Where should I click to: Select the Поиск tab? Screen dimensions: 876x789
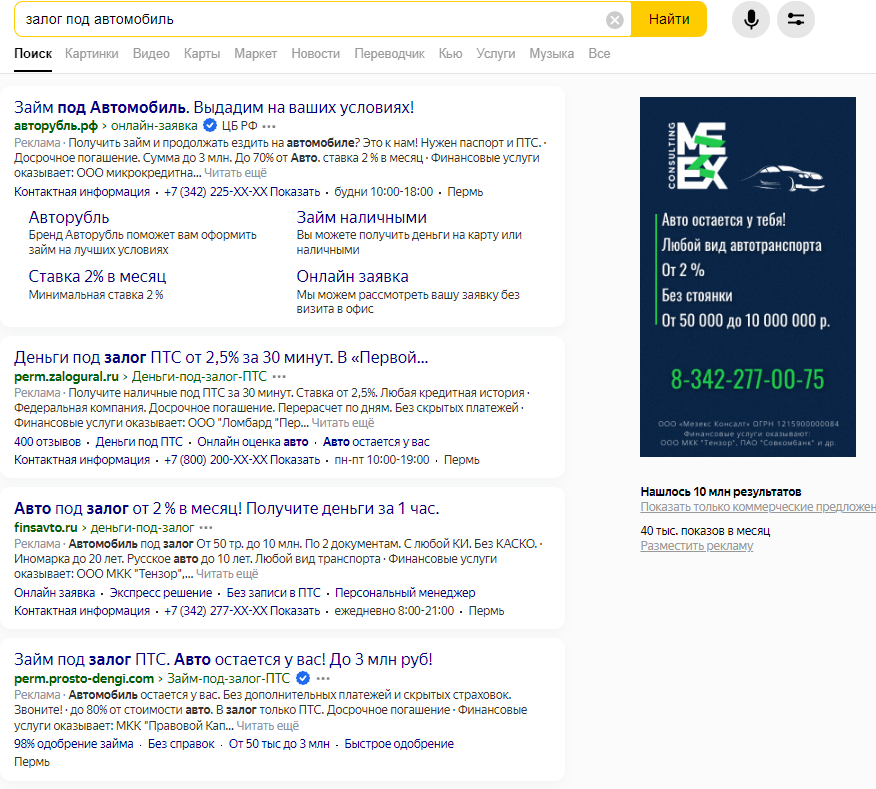pyautogui.click(x=33, y=54)
